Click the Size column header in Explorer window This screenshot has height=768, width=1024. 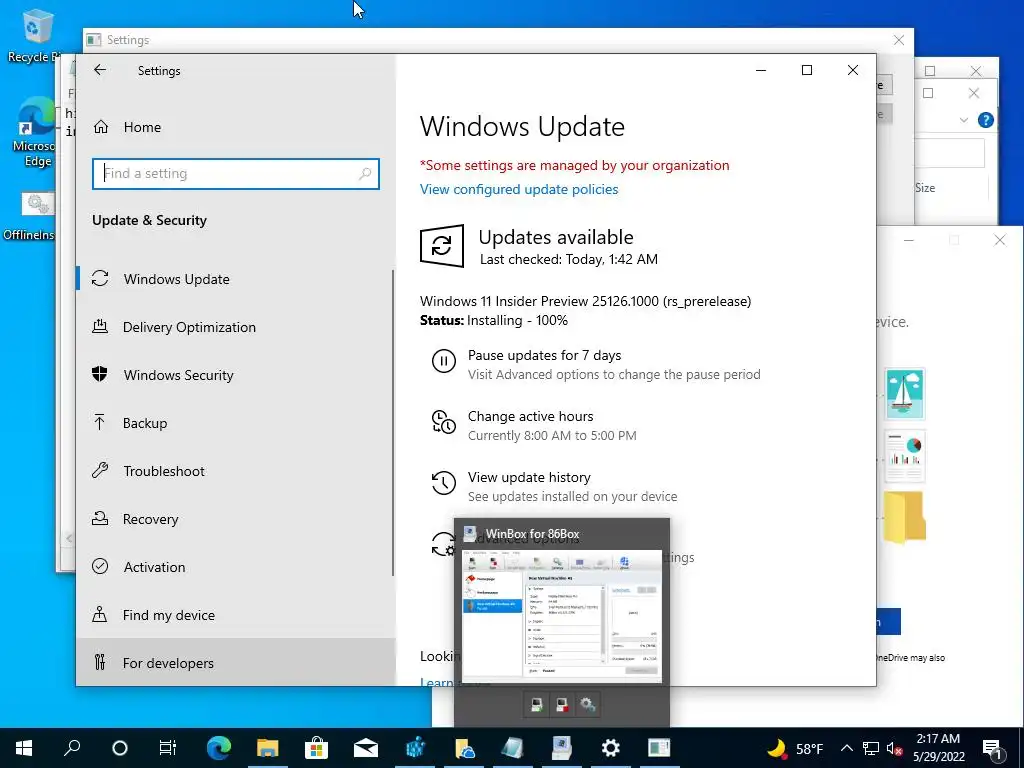[x=925, y=188]
